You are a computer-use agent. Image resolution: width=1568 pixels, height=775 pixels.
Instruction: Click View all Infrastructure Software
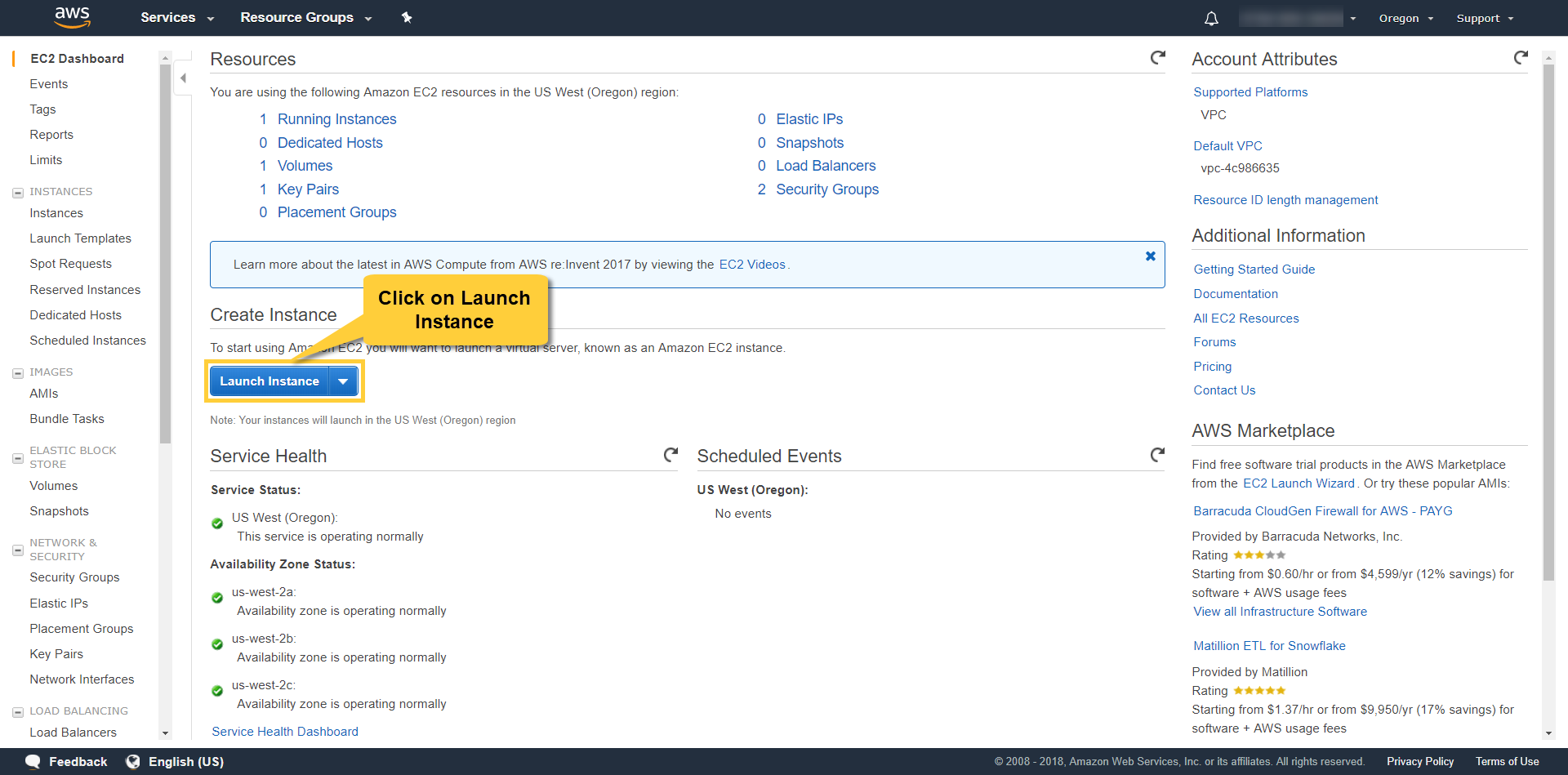(1280, 612)
